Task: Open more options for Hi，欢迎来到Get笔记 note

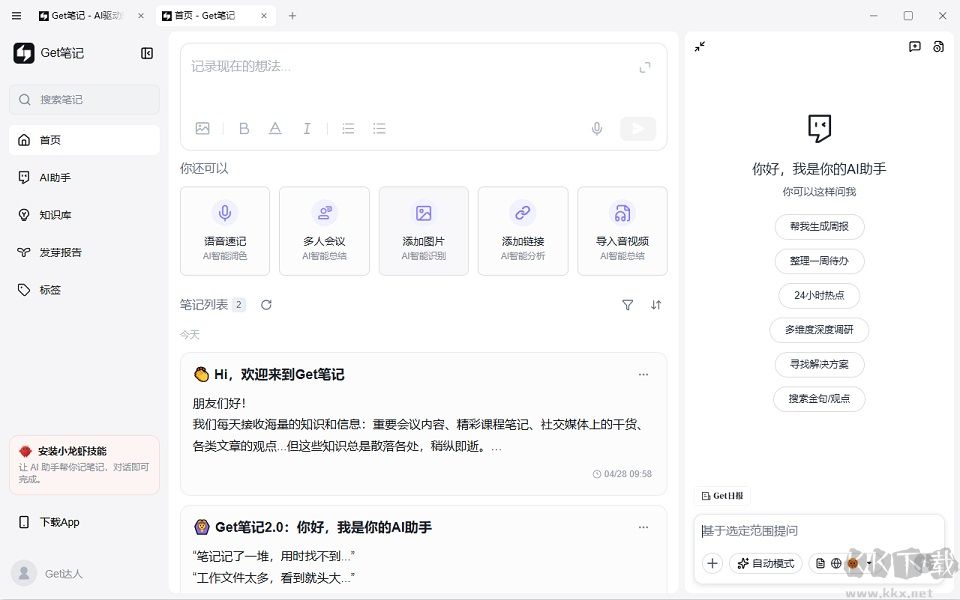Action: click(643, 374)
